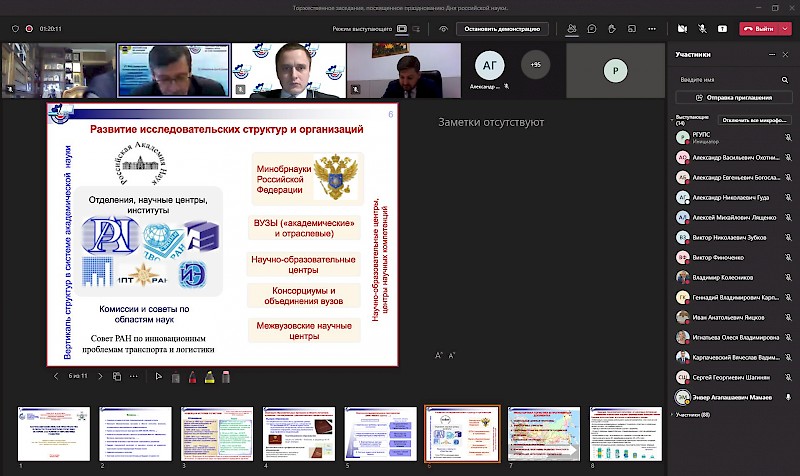Click Отправка приглашения button
This screenshot has width=800, height=476.
tap(733, 97)
